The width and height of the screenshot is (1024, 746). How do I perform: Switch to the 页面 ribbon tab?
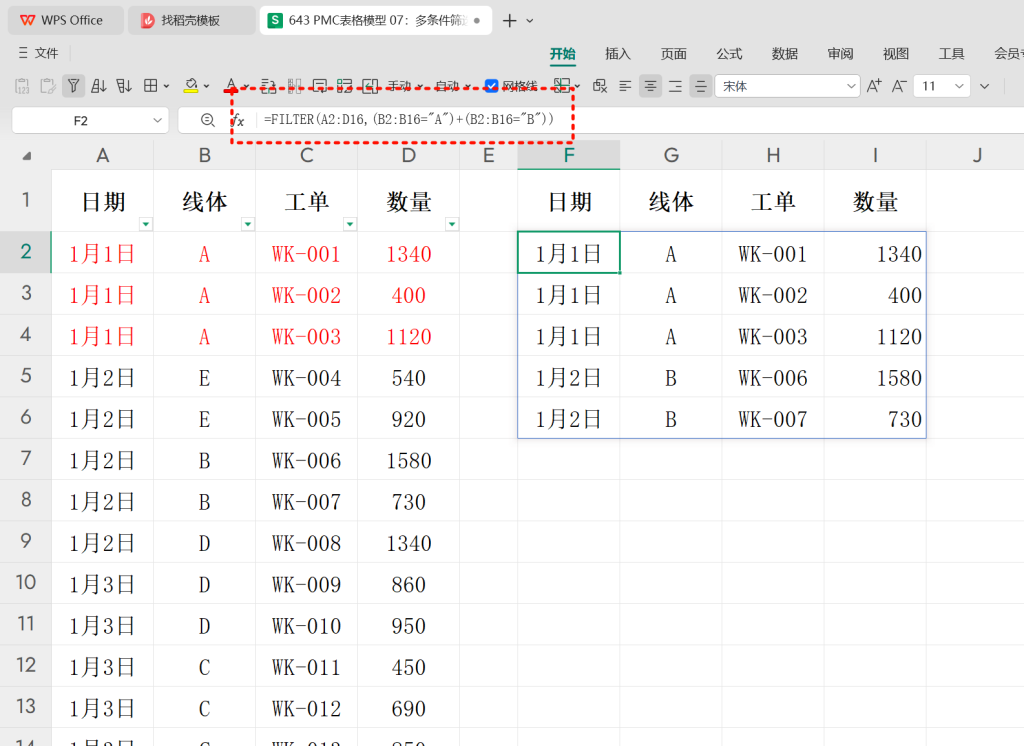(673, 54)
